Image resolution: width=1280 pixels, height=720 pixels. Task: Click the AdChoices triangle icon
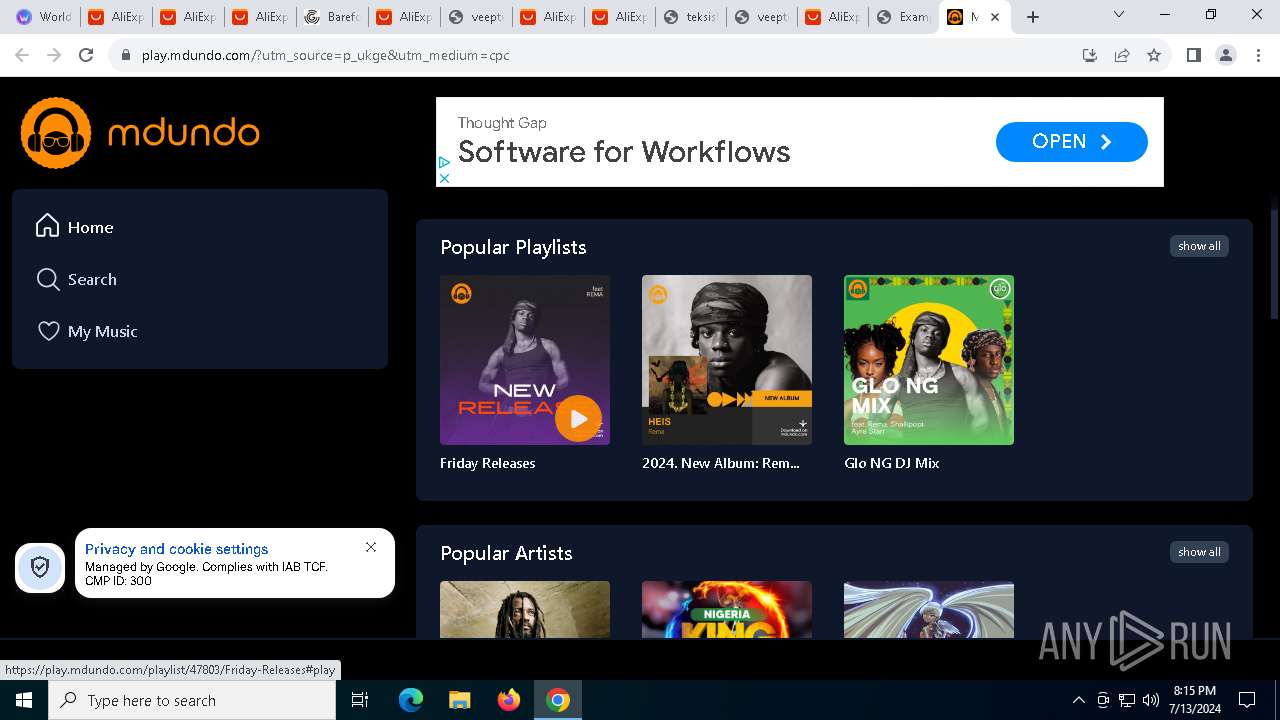click(x=444, y=162)
